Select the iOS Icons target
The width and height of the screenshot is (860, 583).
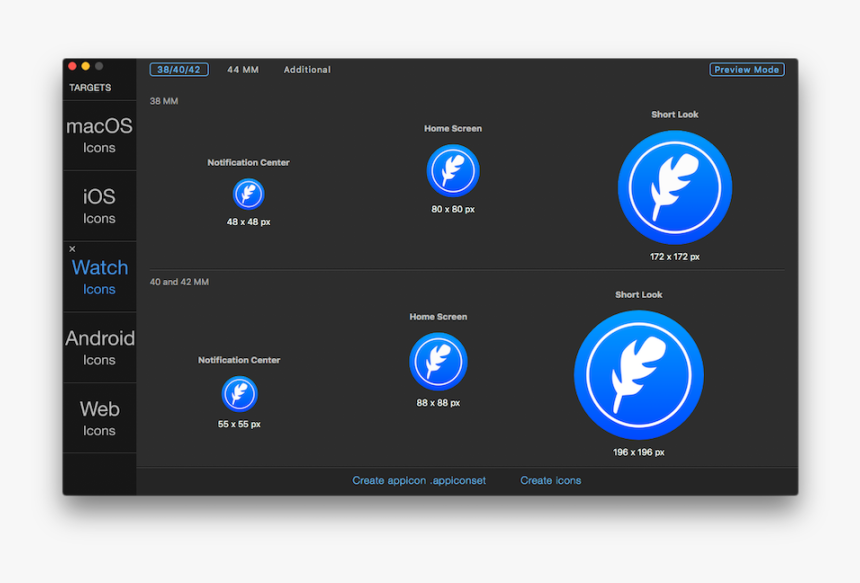pos(99,205)
